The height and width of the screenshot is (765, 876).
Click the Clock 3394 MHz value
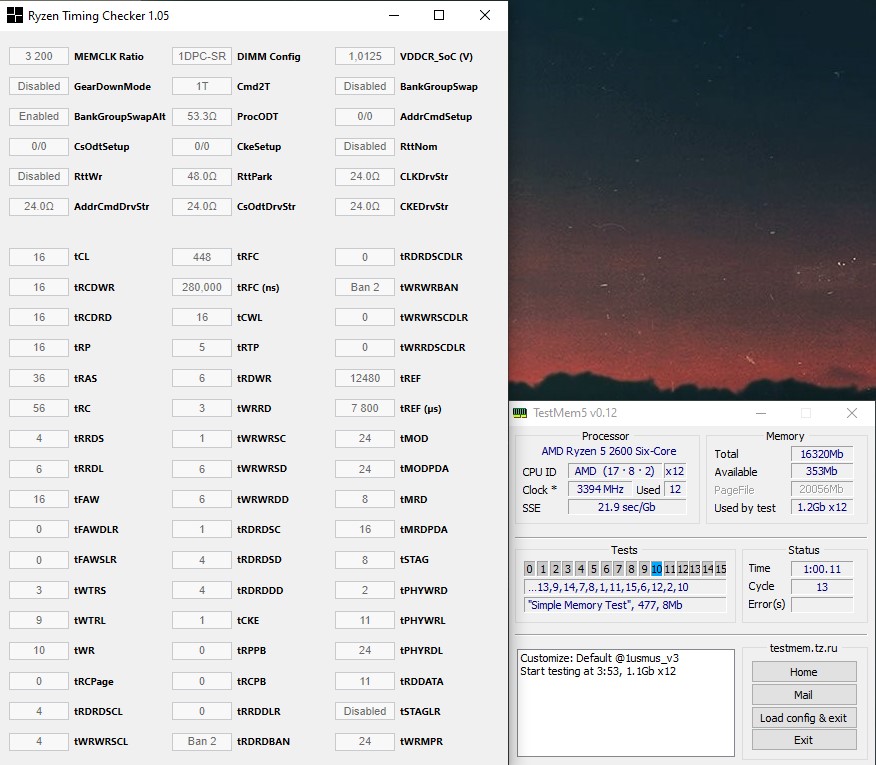[x=600, y=490]
